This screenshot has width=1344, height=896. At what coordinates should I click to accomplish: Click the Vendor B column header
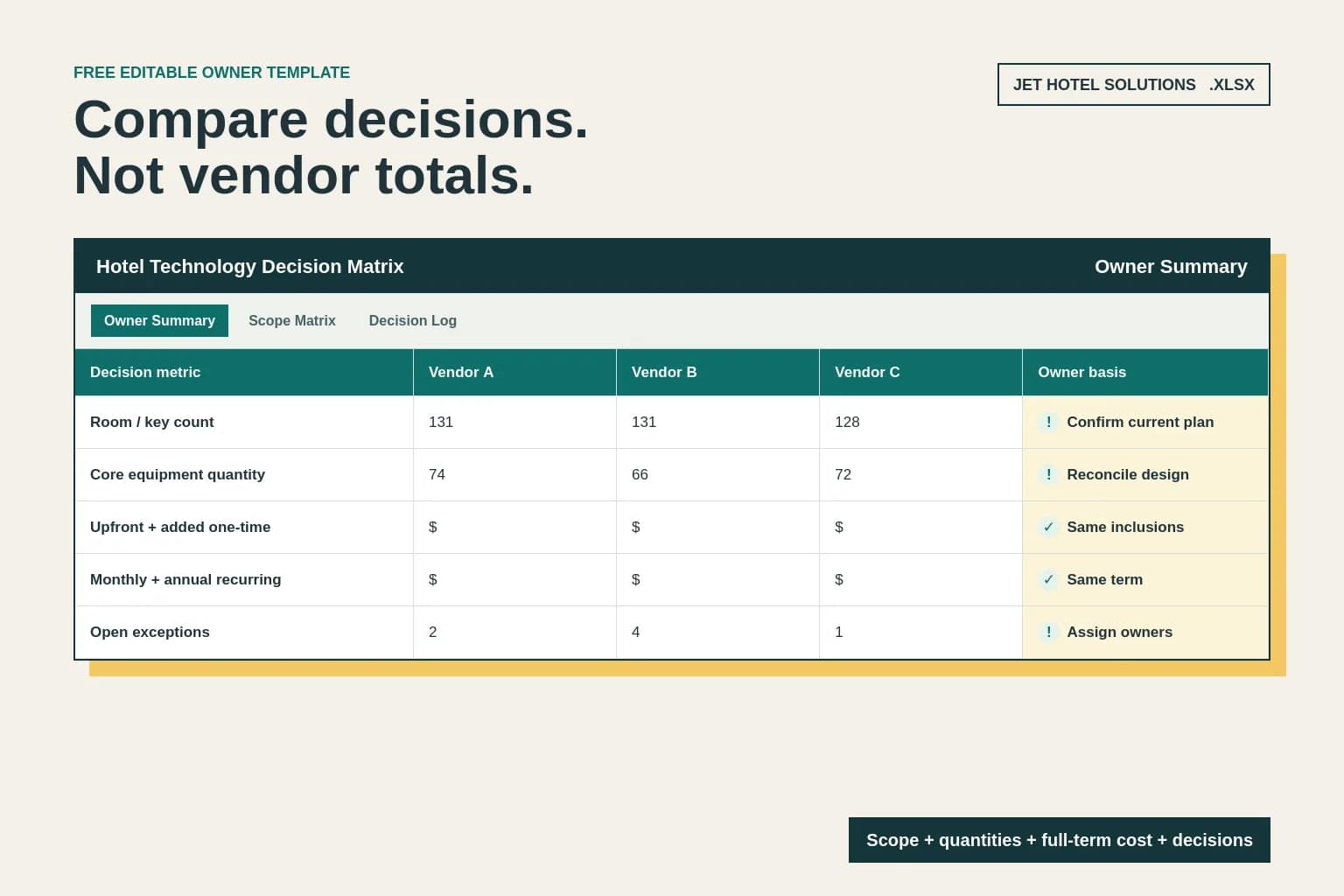click(717, 372)
